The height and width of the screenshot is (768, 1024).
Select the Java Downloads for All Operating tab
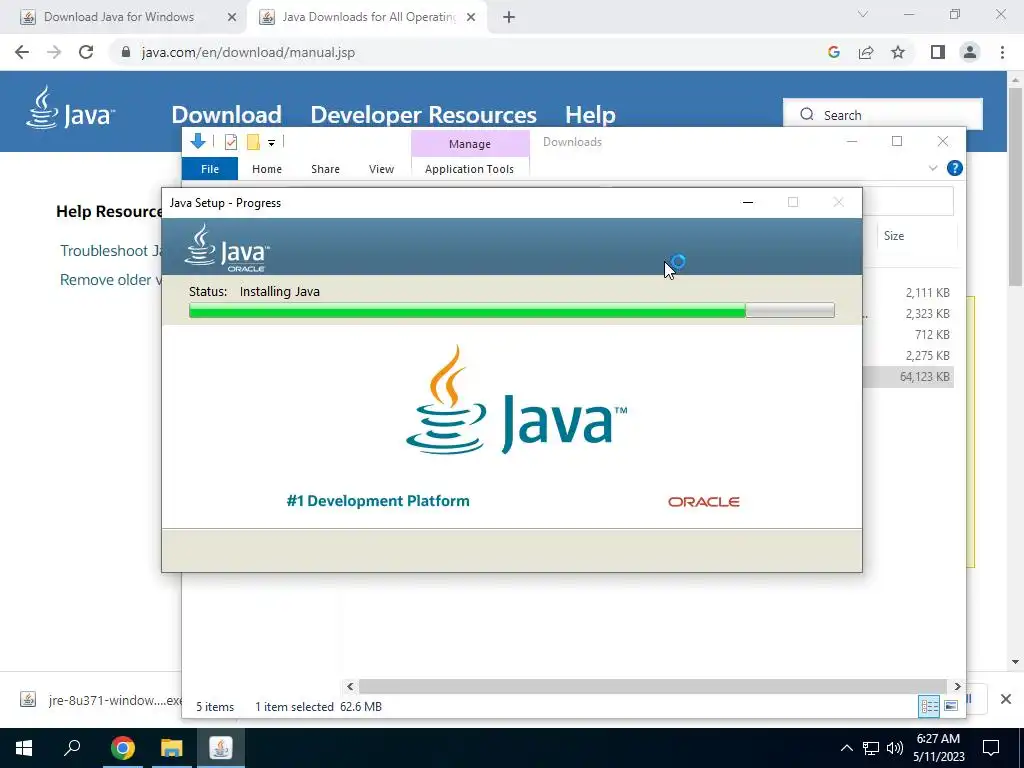[x=368, y=17]
